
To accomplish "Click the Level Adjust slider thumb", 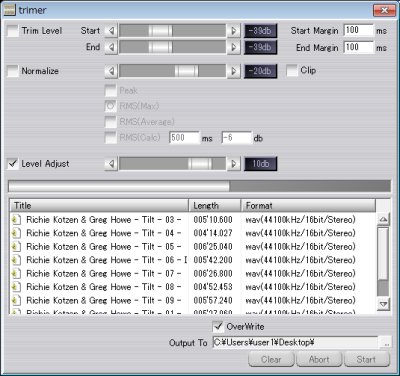I will (x=200, y=164).
